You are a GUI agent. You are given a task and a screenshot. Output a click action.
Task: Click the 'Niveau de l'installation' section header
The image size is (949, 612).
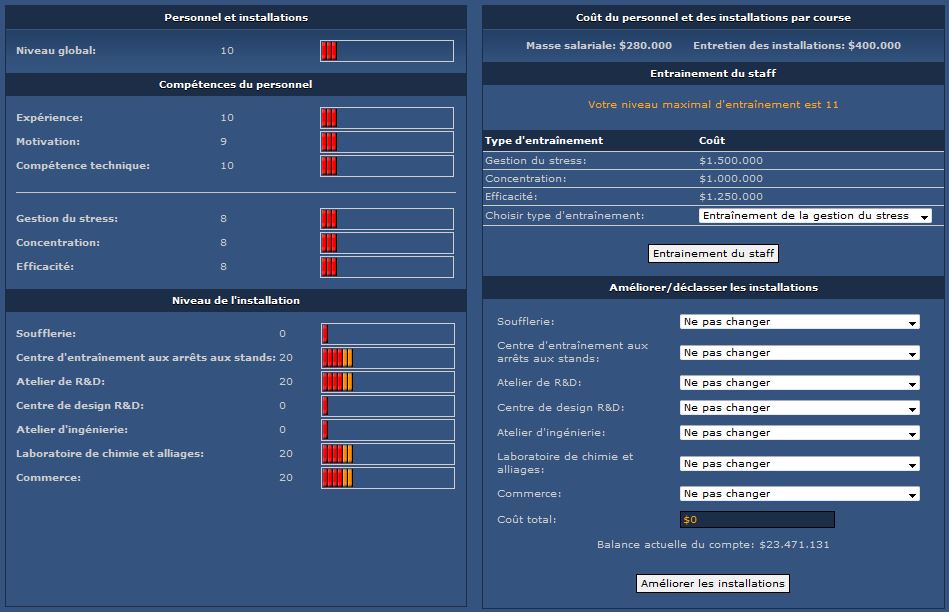tap(236, 301)
